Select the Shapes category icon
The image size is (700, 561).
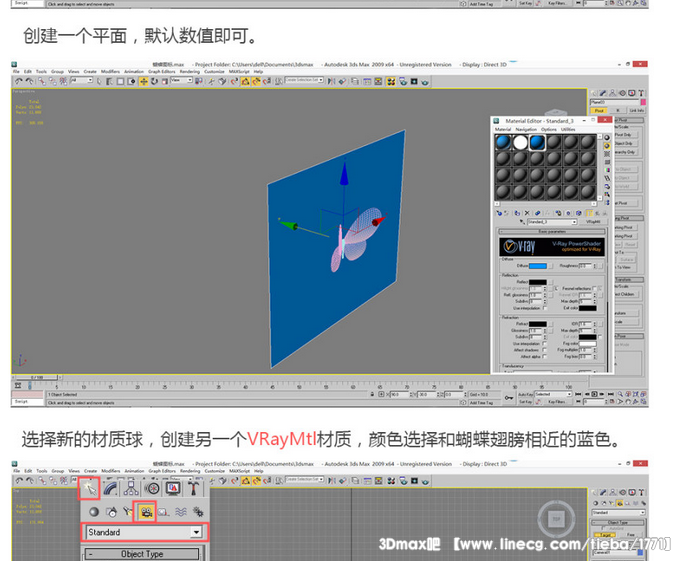pos(112,512)
